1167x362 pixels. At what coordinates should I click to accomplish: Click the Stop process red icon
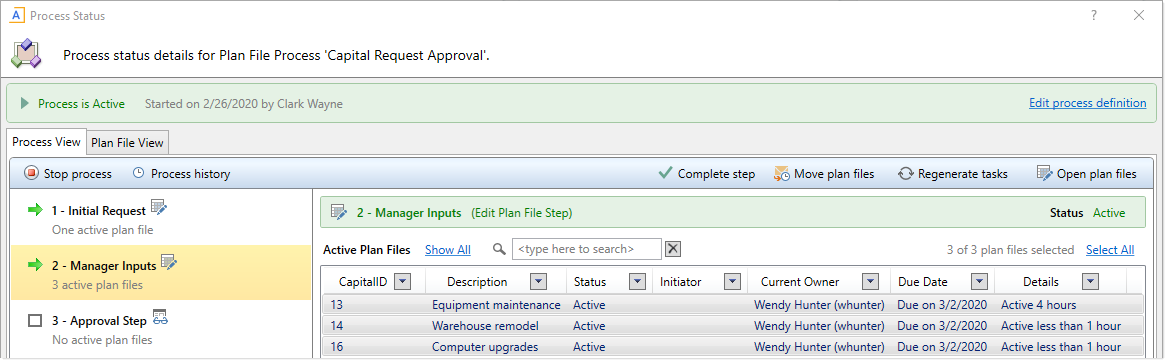(31, 174)
